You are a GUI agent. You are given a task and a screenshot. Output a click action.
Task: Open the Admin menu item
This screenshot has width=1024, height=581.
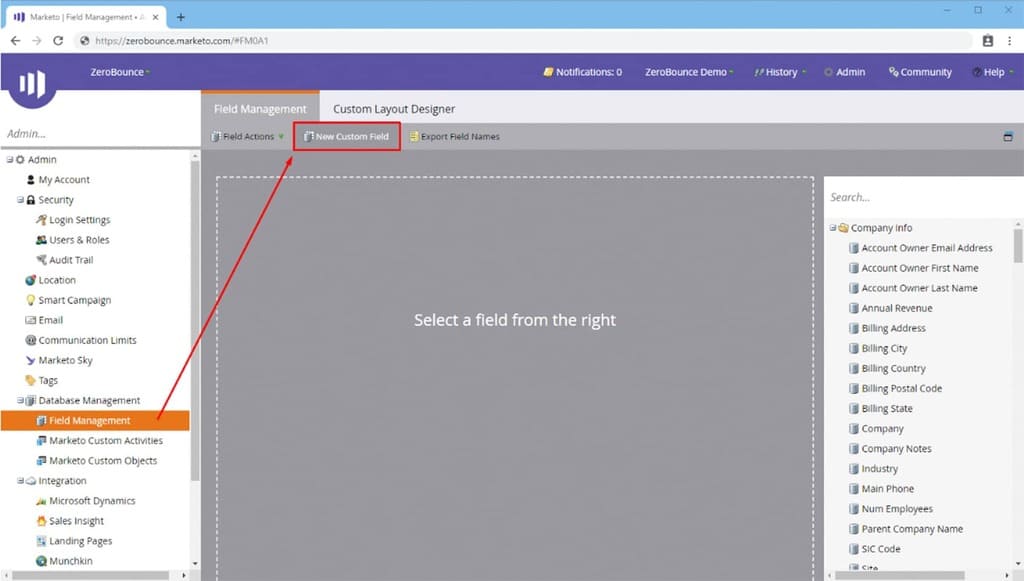844,72
